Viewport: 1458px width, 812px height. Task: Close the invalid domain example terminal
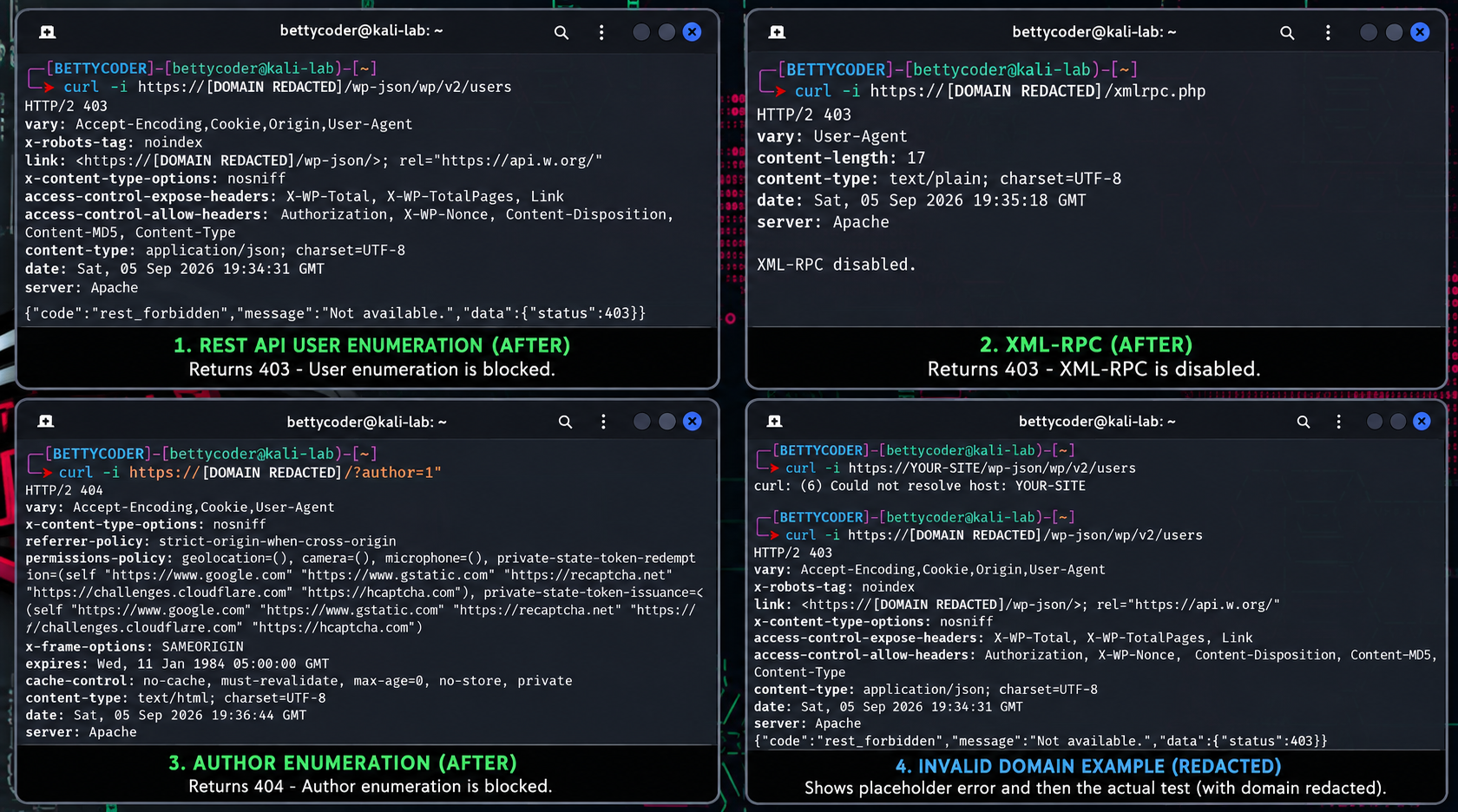(1422, 422)
